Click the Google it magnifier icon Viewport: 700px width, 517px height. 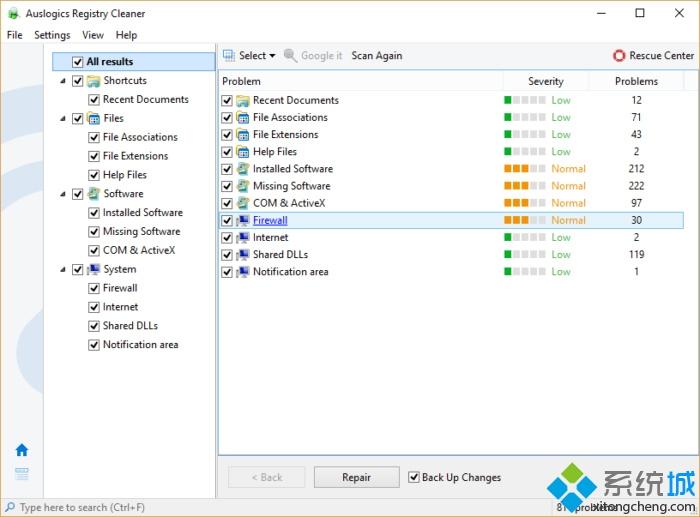[x=291, y=56]
